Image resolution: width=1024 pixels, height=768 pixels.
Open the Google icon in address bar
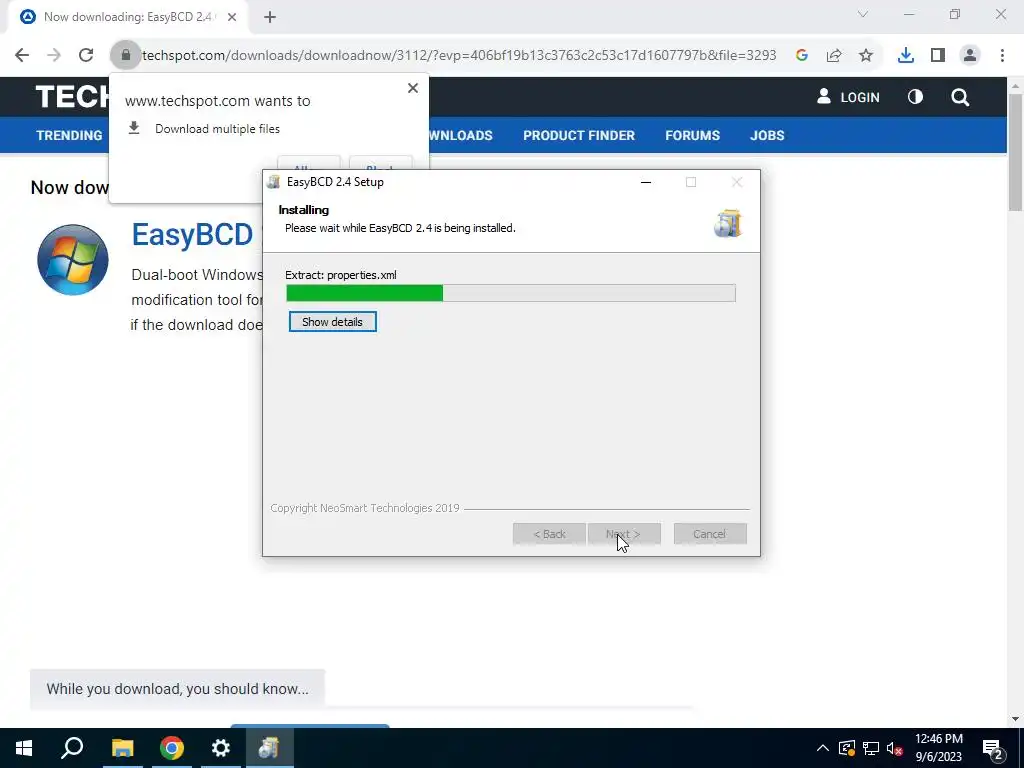(802, 56)
